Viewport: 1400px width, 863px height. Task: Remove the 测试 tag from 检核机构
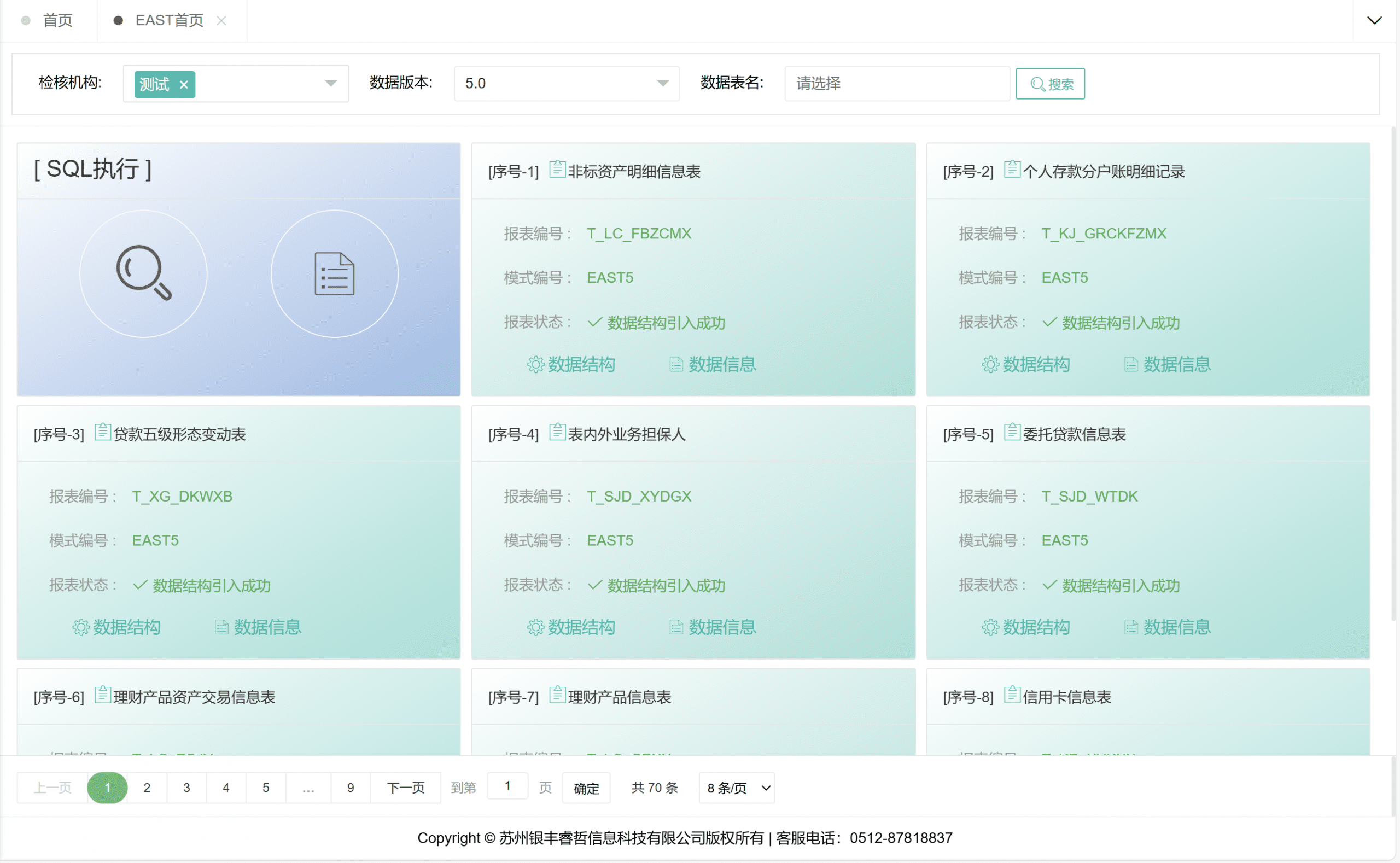coord(184,84)
